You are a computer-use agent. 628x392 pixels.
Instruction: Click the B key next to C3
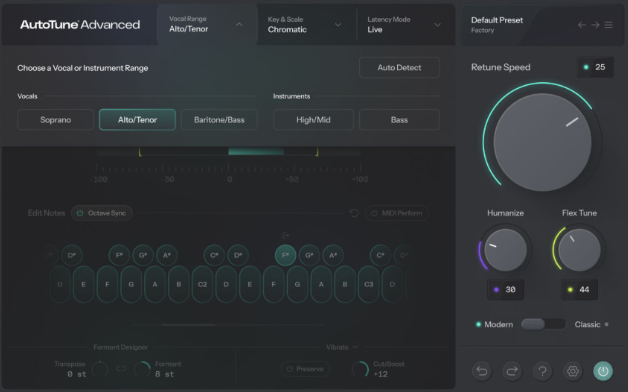[345, 284]
